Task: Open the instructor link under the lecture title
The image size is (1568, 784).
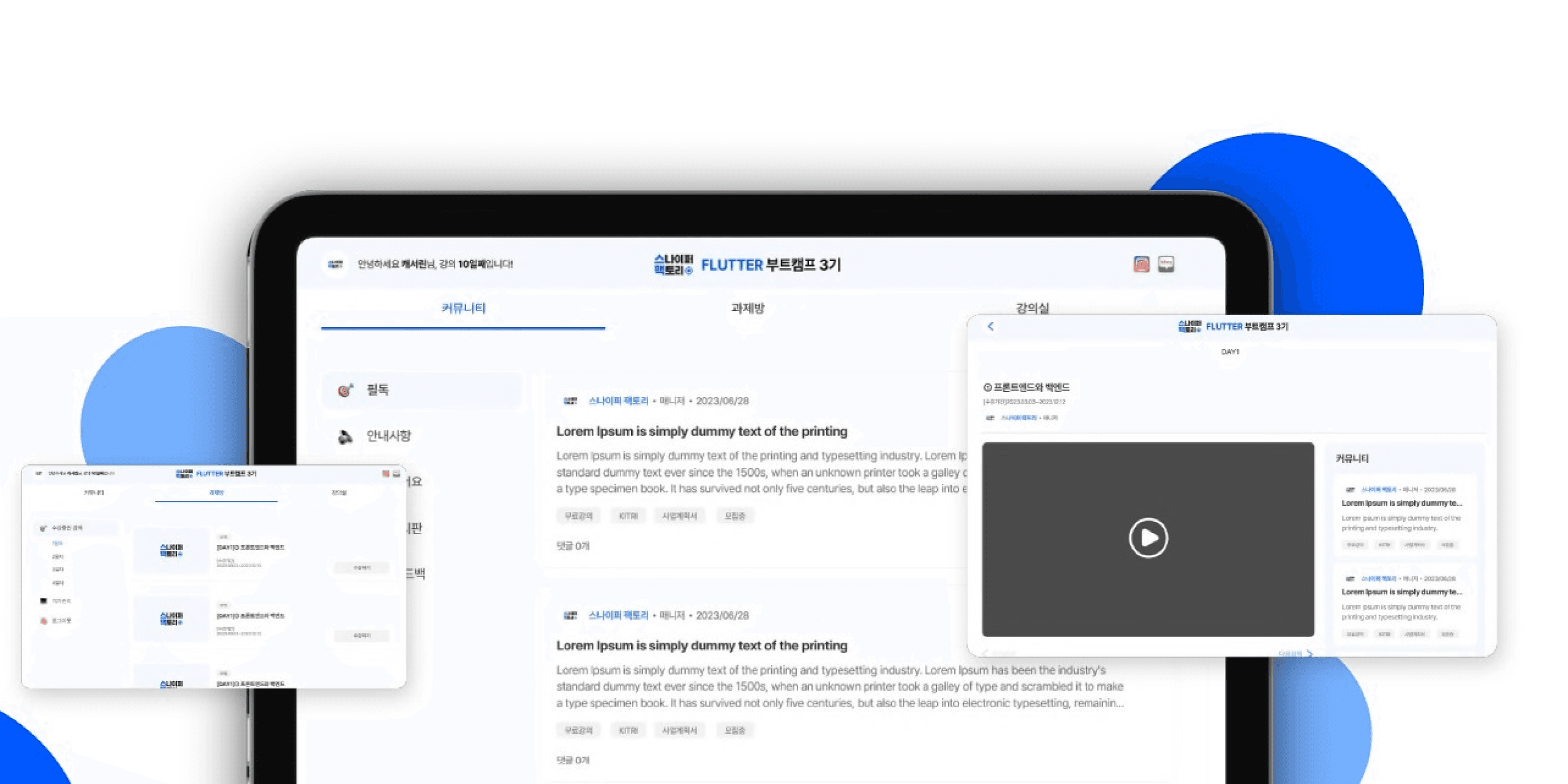Action: 1019,418
